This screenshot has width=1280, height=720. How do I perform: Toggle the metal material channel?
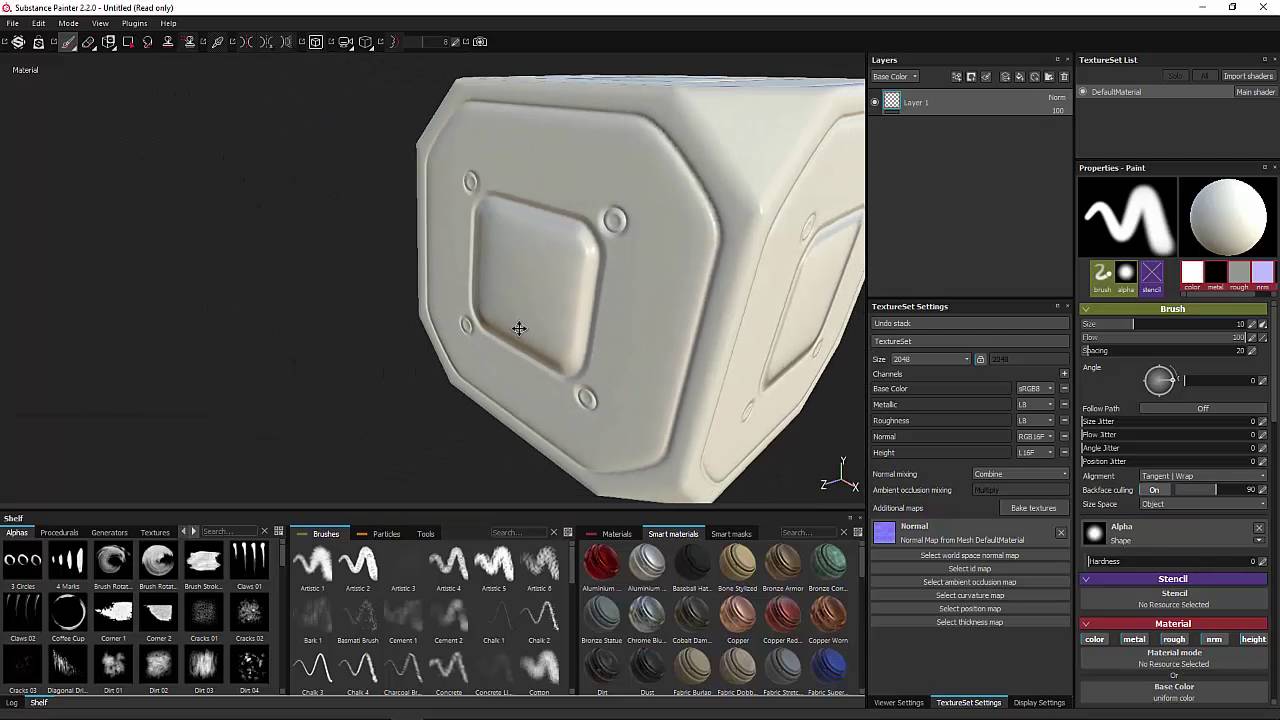pos(1134,639)
